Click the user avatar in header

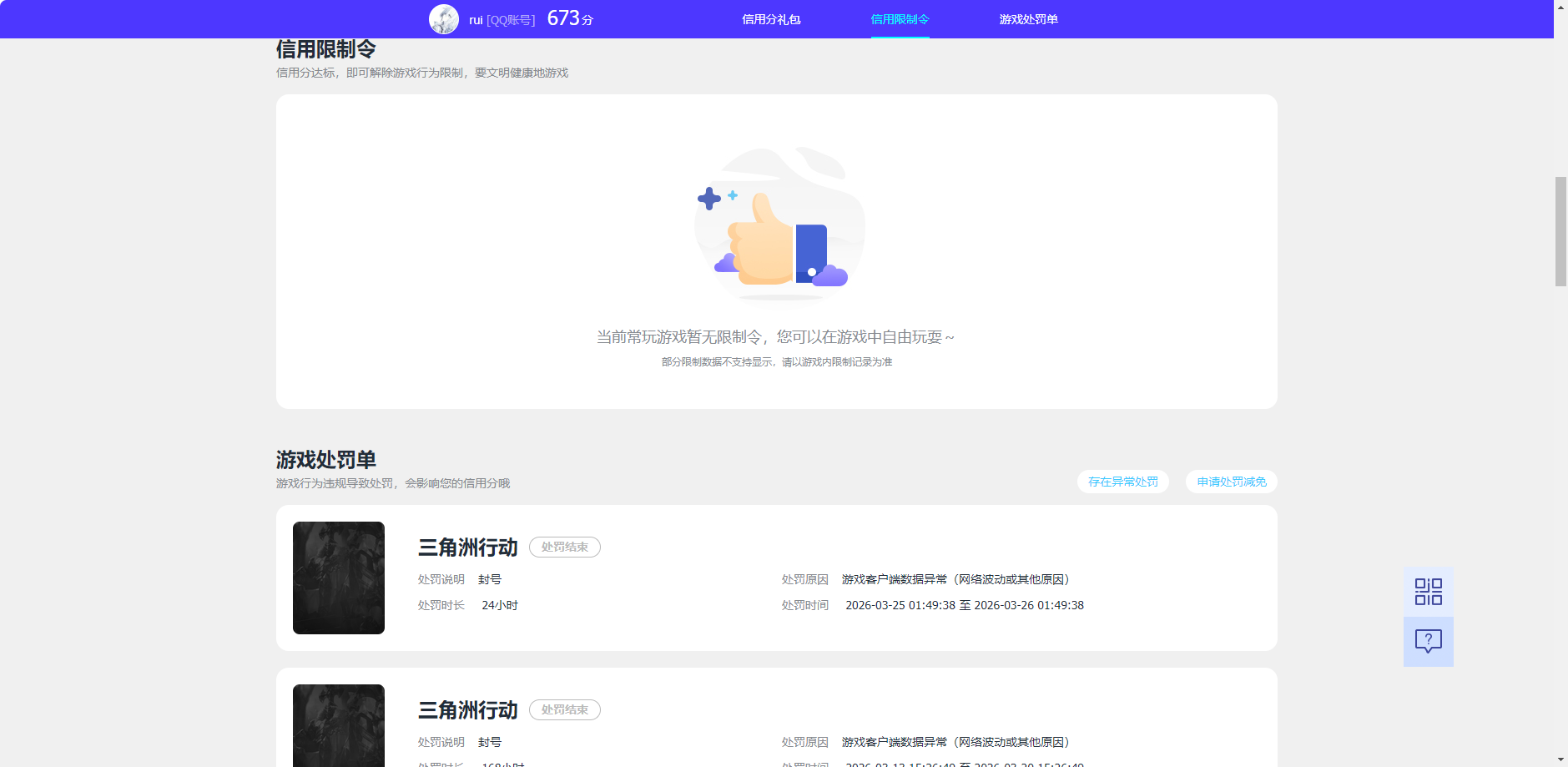coord(444,19)
